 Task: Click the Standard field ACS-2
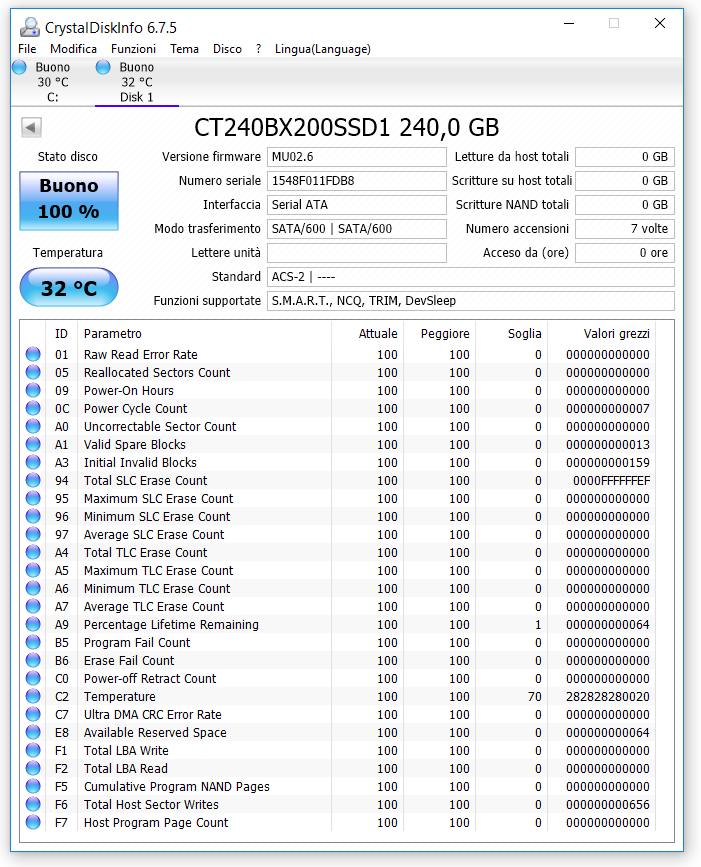[x=470, y=276]
